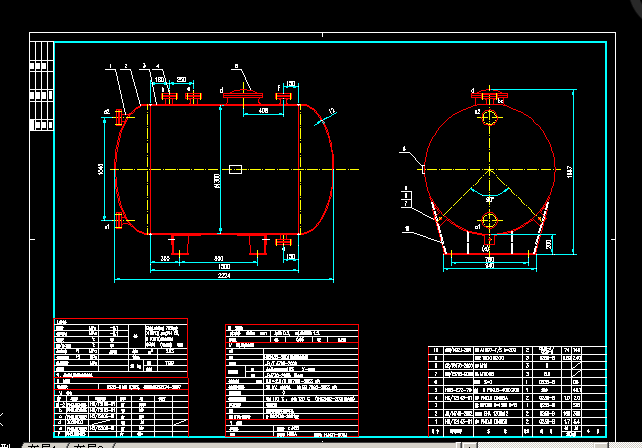This screenshot has height=448, width=642.
Task: Click the 1500 dimension text under the tank
Action: click(224, 267)
